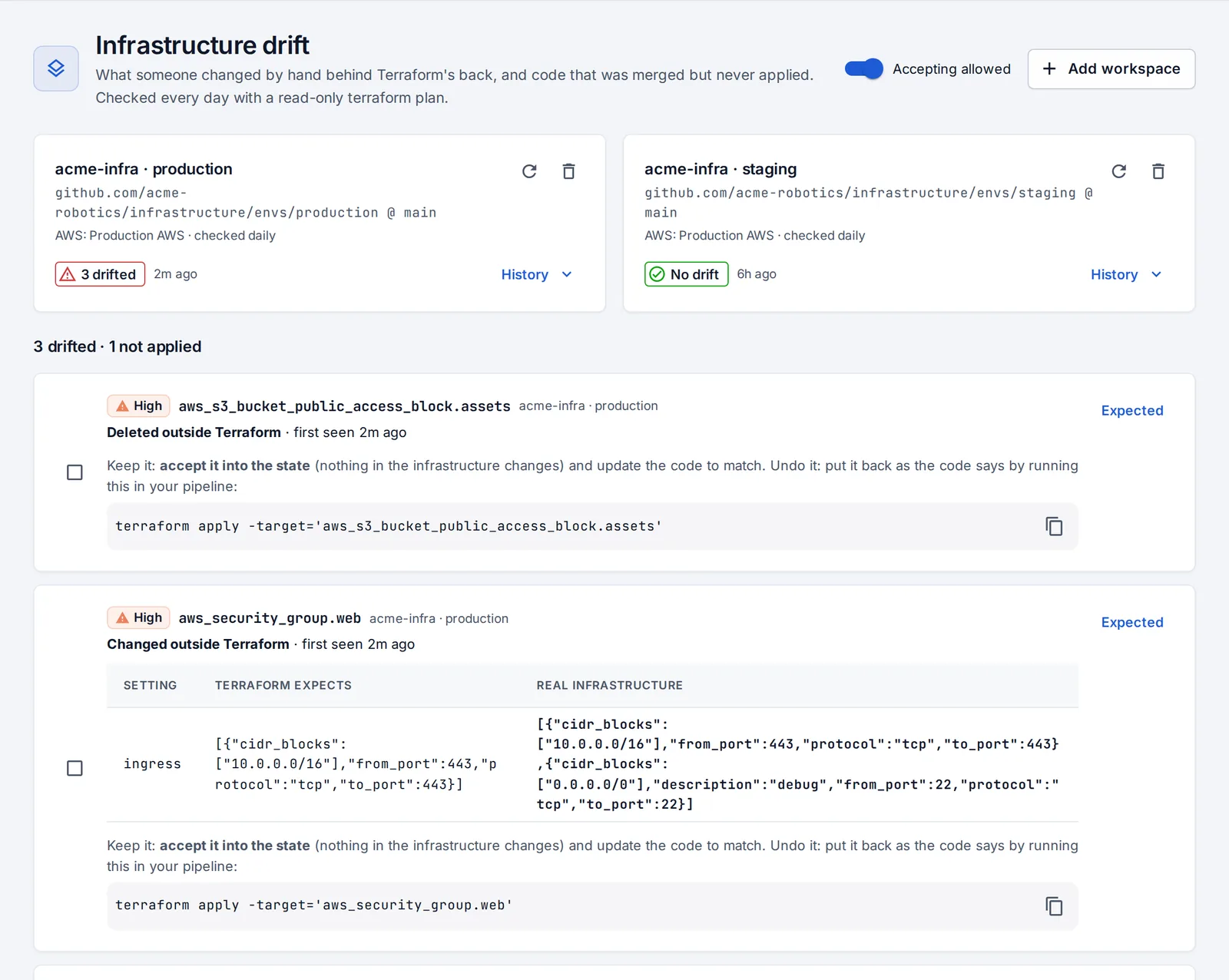Image resolution: width=1229 pixels, height=980 pixels.
Task: Click the s3 bucket terraform apply command text
Action: tap(389, 526)
